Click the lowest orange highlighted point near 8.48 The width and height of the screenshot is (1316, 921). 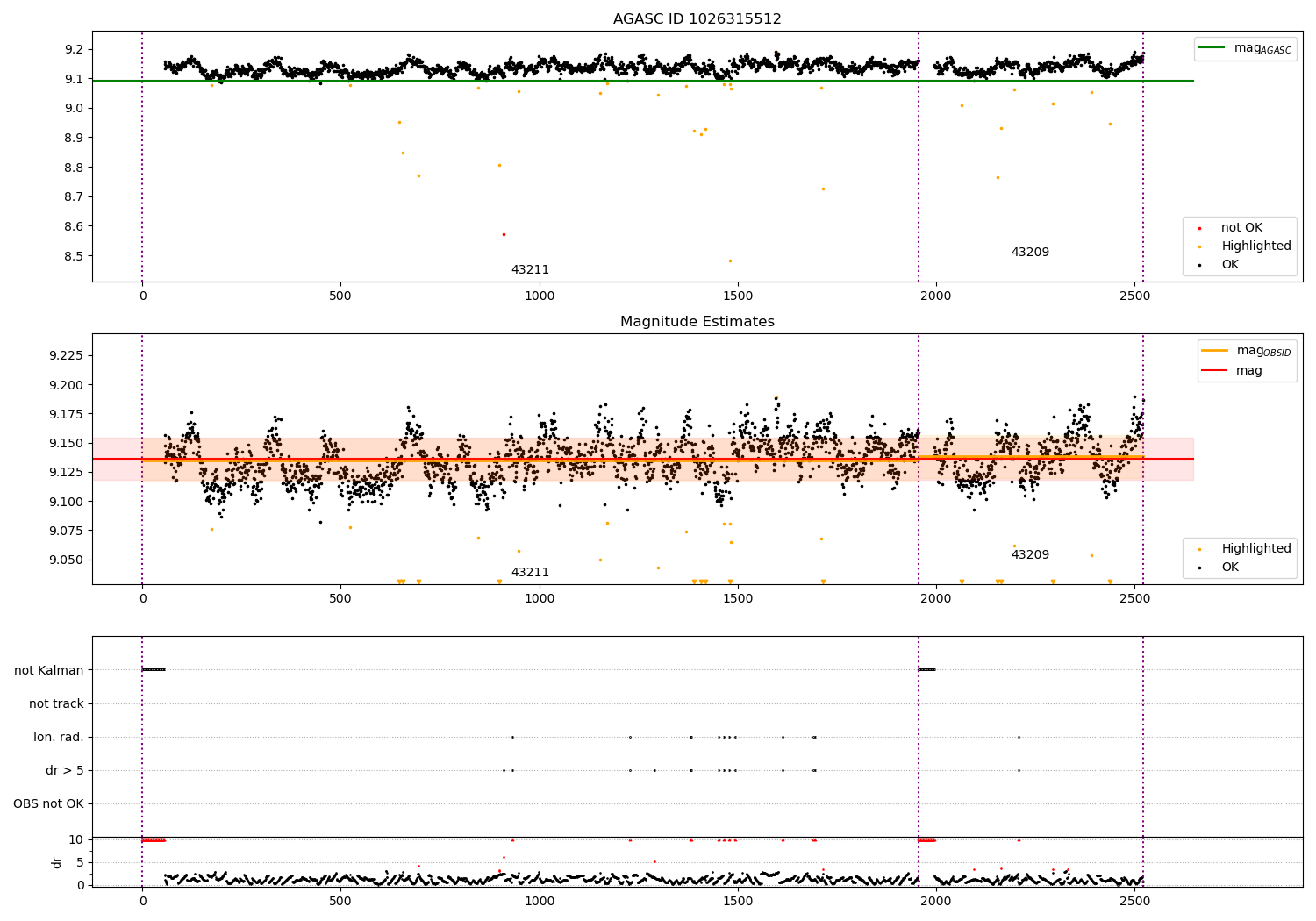[x=730, y=261]
